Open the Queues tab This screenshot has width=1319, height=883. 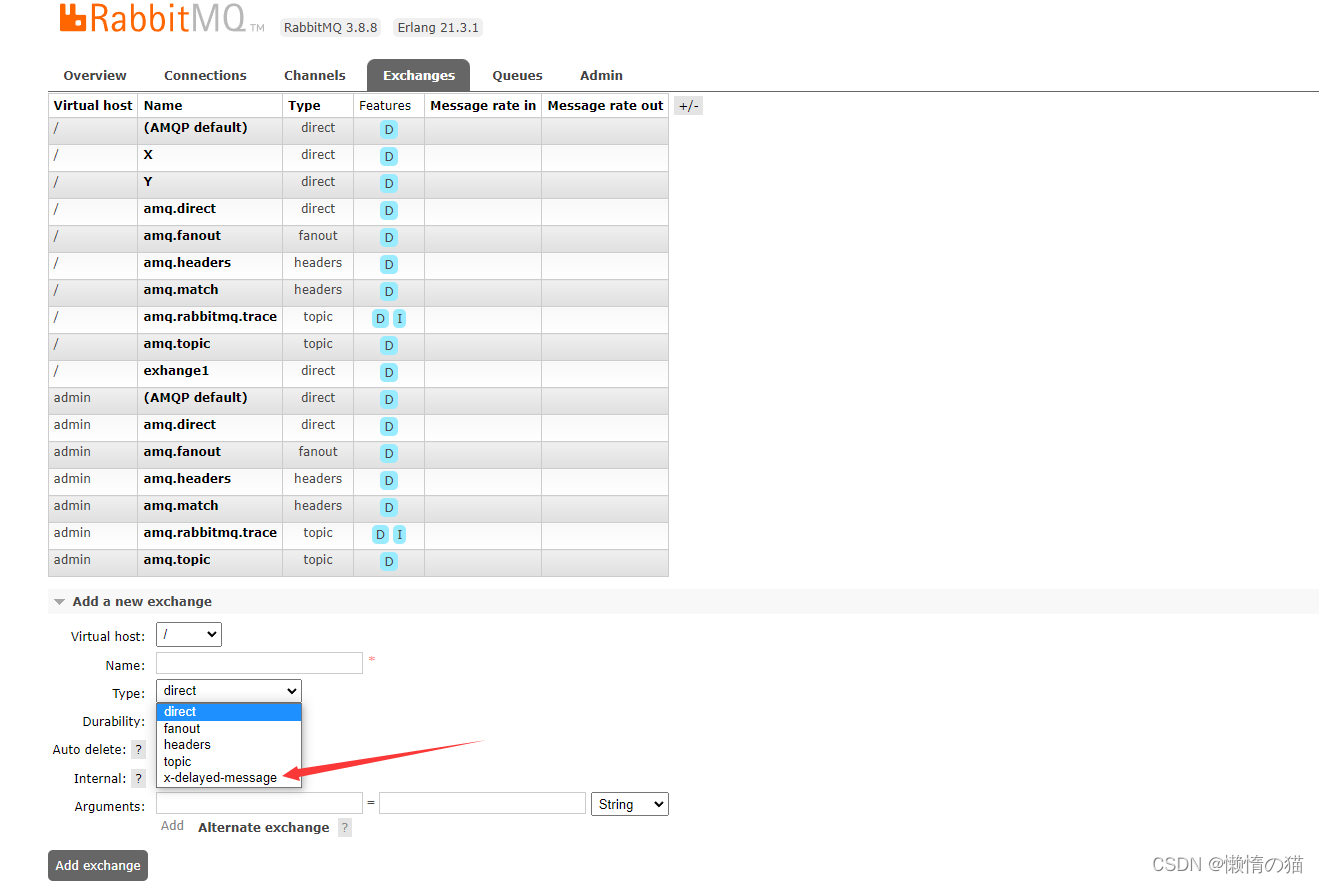coord(517,75)
